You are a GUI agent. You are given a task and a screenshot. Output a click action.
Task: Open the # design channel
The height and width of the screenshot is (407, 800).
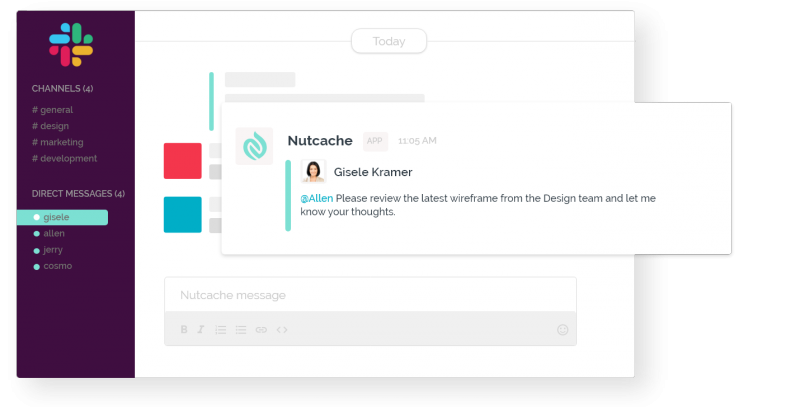pyautogui.click(x=50, y=126)
